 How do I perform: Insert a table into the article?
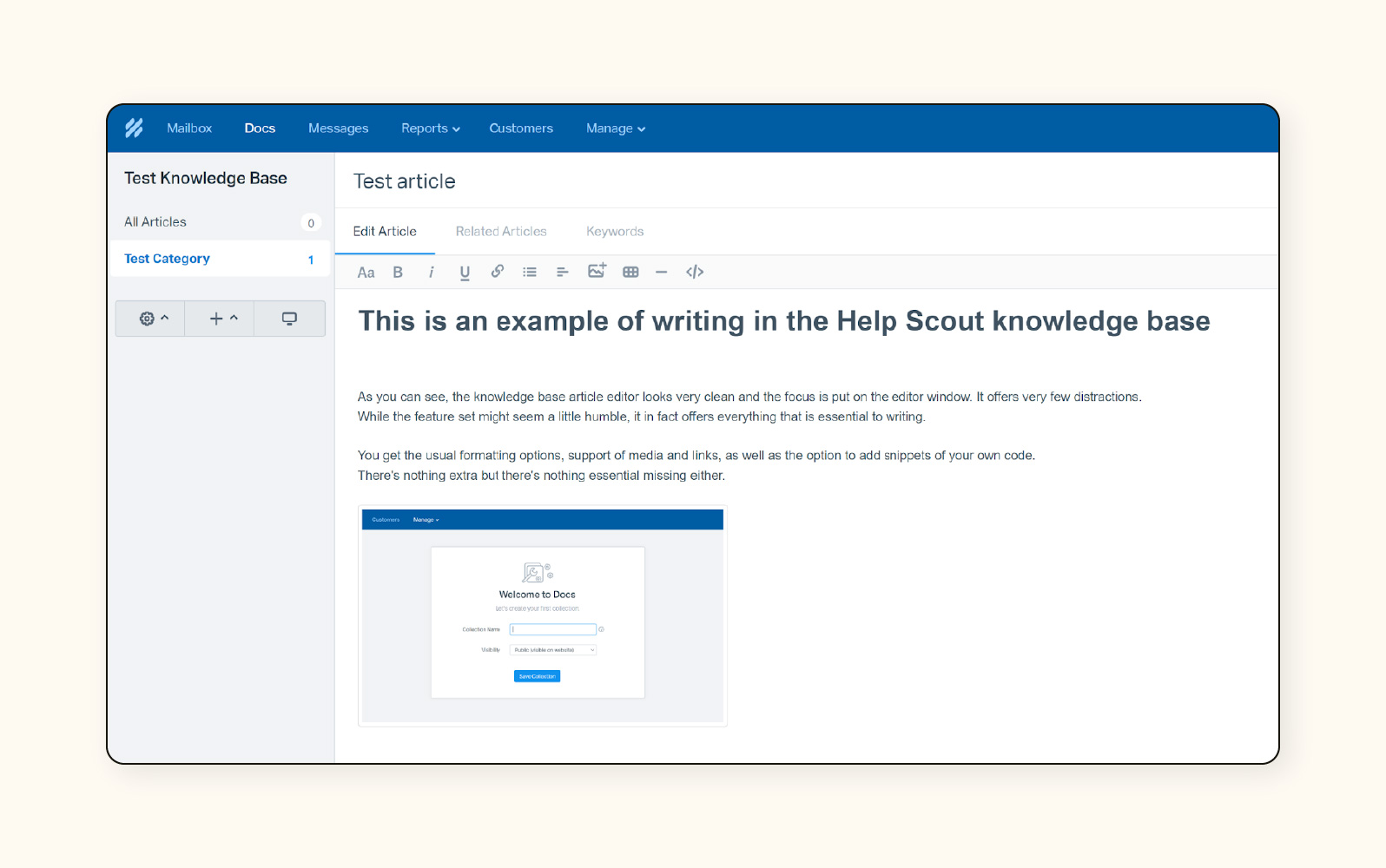click(630, 272)
